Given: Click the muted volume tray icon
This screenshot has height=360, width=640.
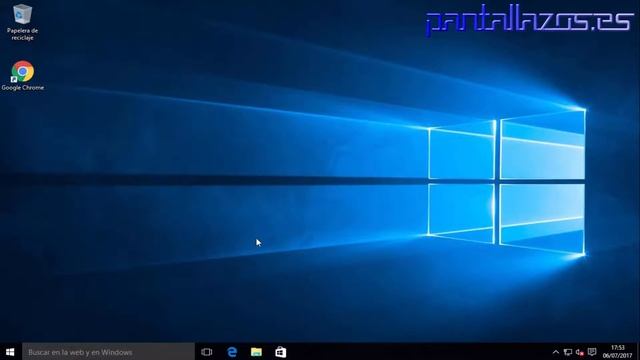Looking at the screenshot, I should point(580,352).
